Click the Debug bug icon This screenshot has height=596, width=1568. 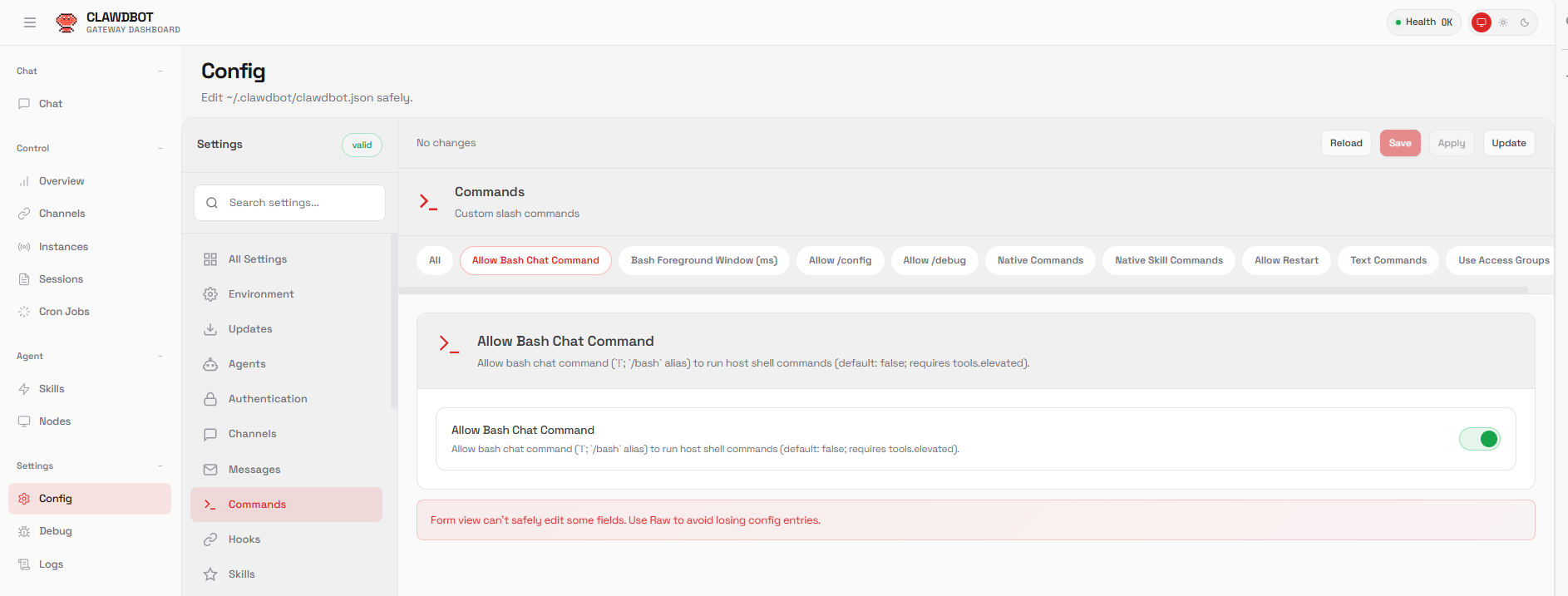pos(24,531)
